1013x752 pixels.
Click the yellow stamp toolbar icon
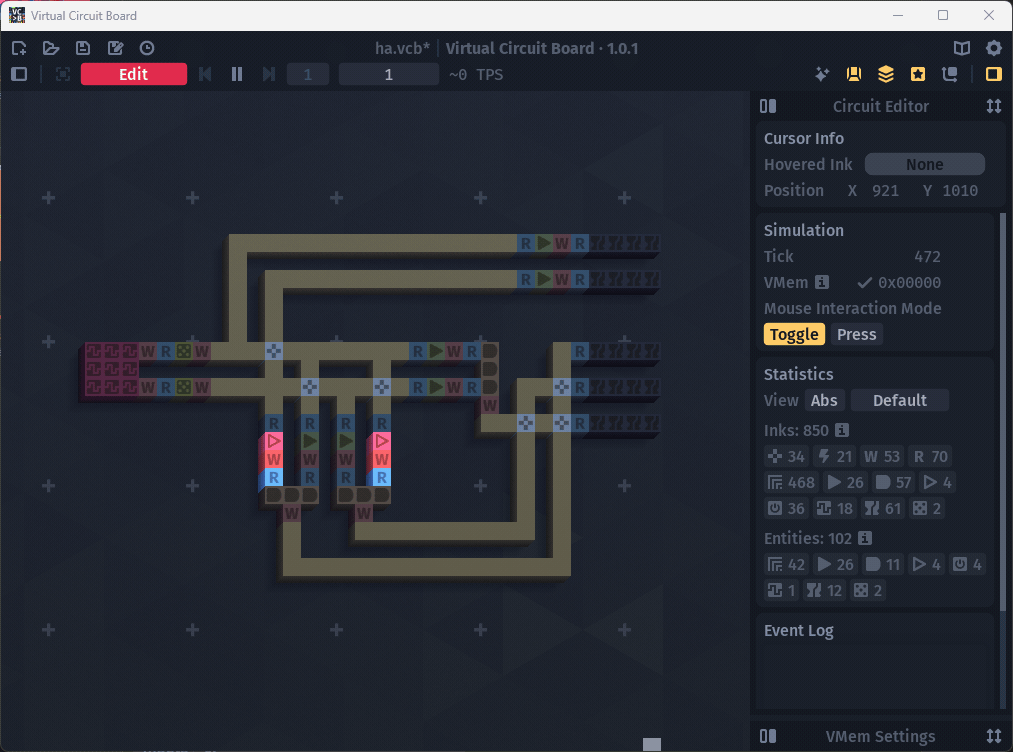853,74
